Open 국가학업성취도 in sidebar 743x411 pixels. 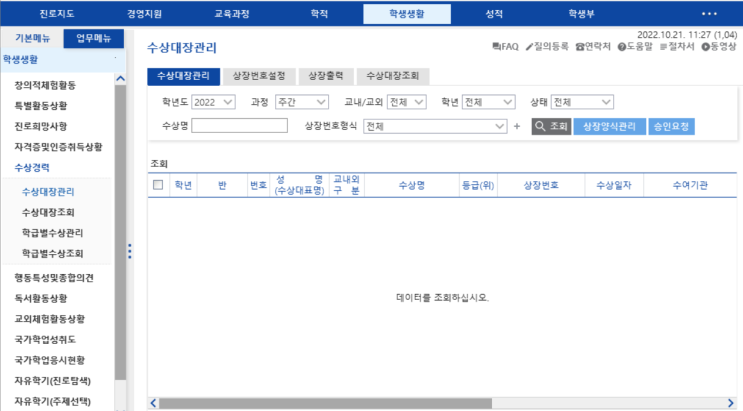tap(45, 339)
